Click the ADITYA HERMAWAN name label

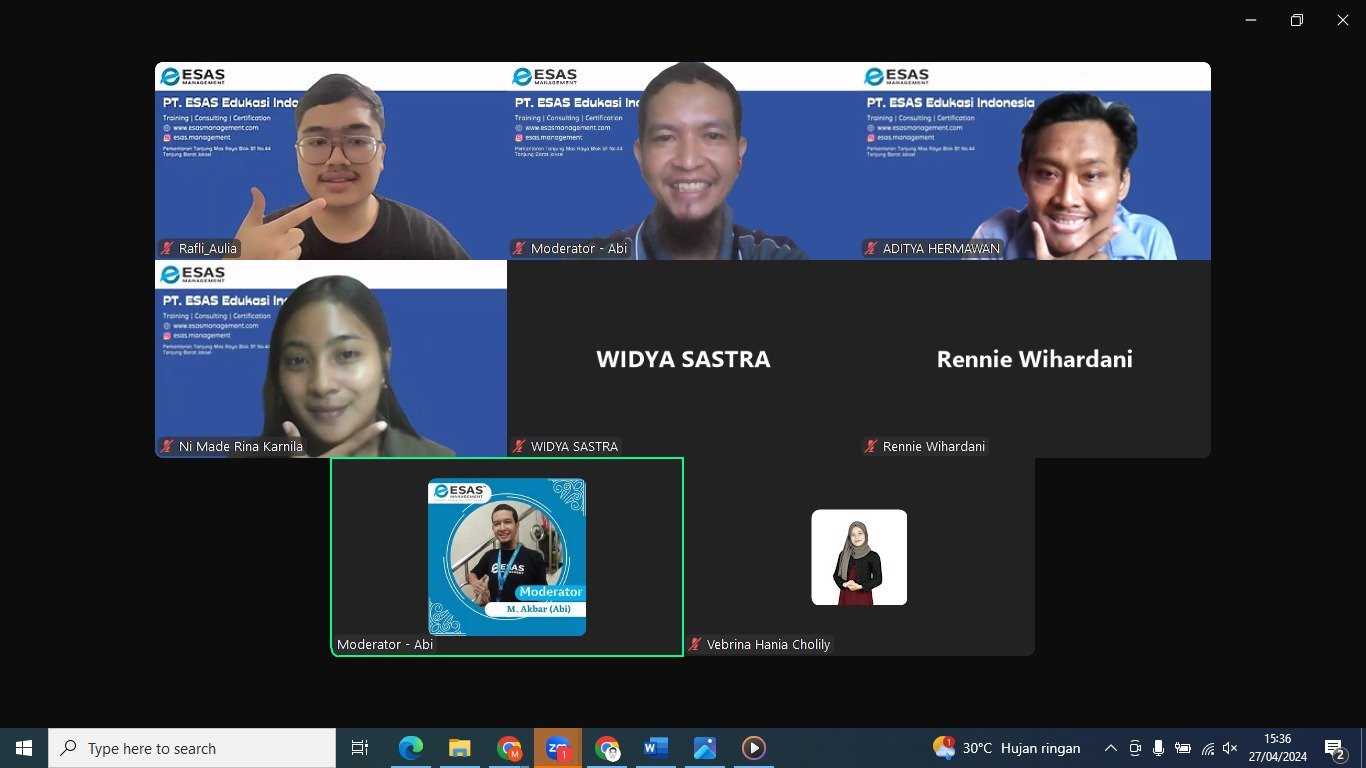[x=941, y=249]
